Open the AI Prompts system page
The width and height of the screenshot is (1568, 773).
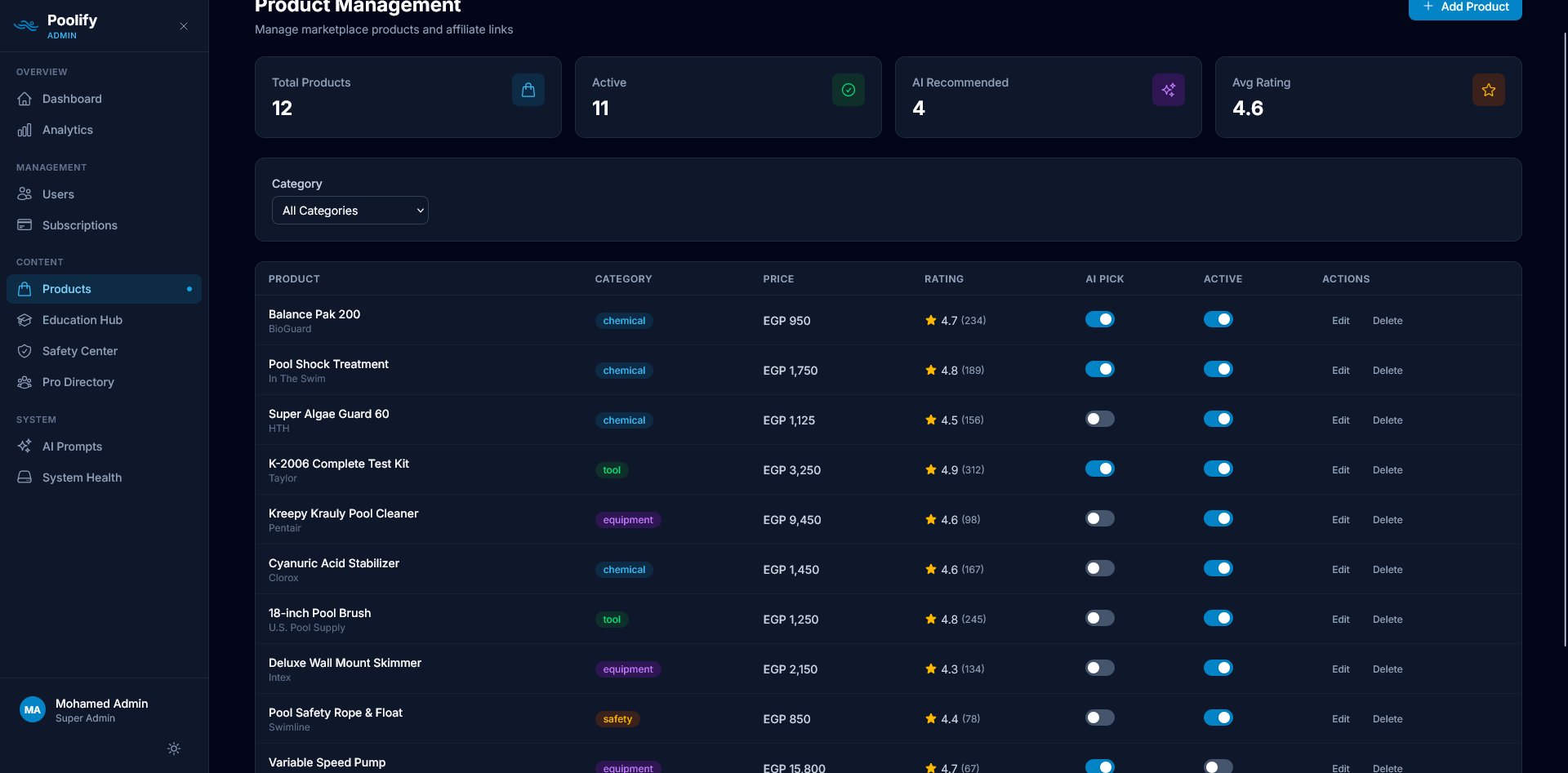point(104,446)
